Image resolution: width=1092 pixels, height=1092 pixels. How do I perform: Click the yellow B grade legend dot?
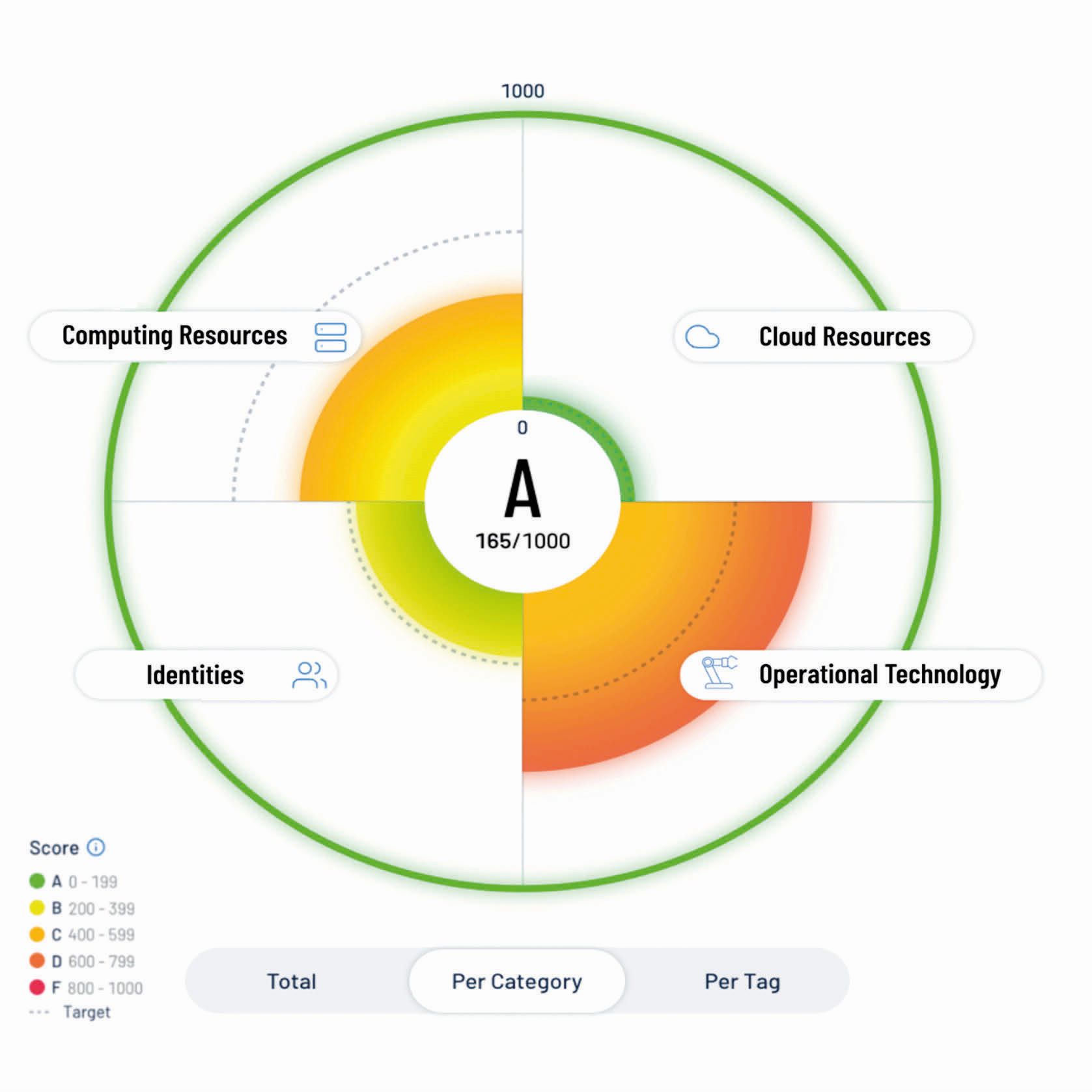point(37,908)
